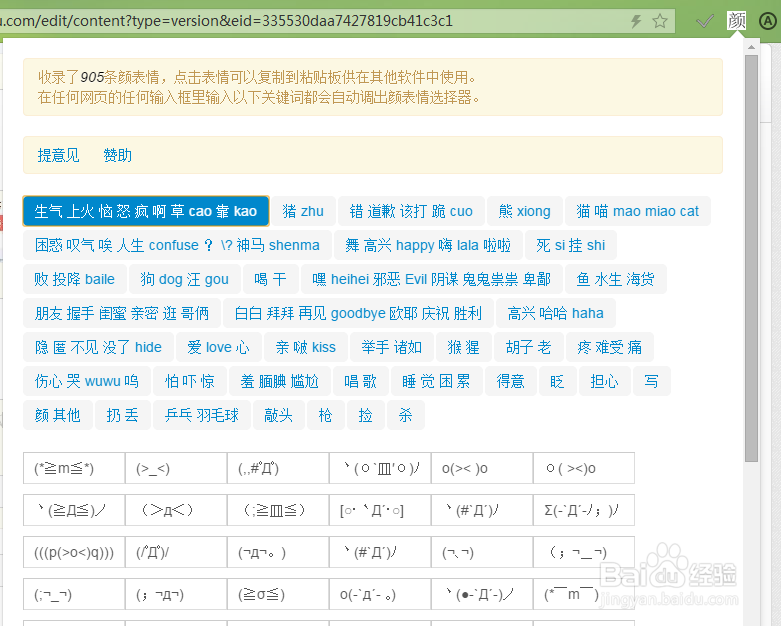Bookmark page with the star icon
This screenshot has height=626, width=781.
[660, 21]
